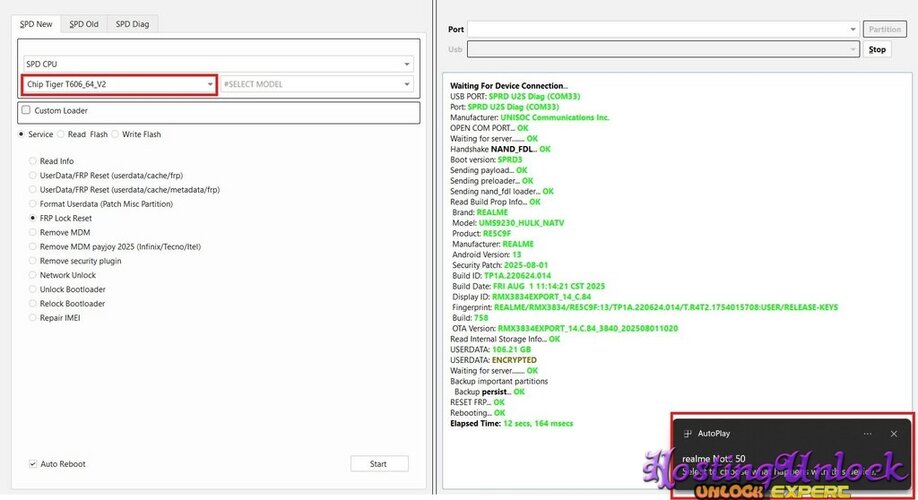
Task: Select the Write Flash radio option
Action: click(x=115, y=134)
